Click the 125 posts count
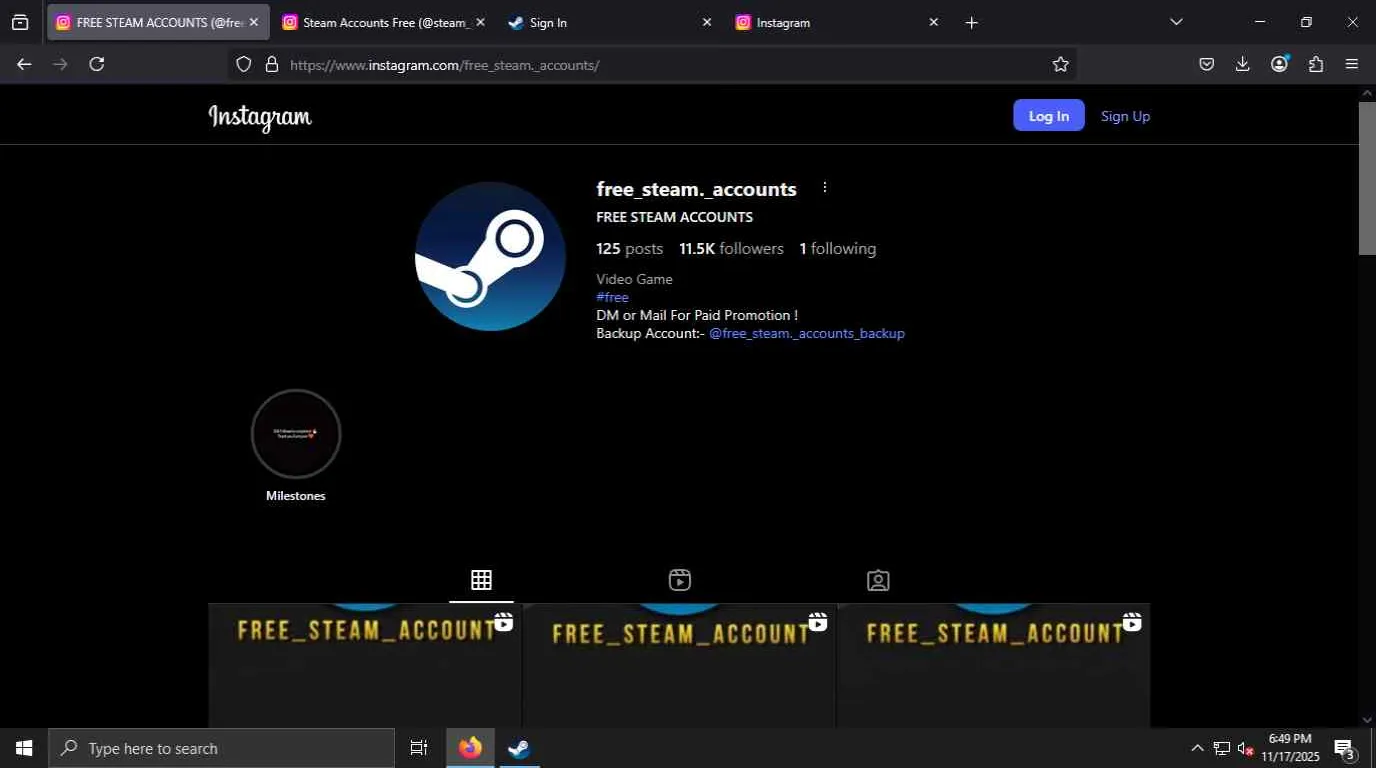Viewport: 1376px width, 768px height. pos(630,248)
